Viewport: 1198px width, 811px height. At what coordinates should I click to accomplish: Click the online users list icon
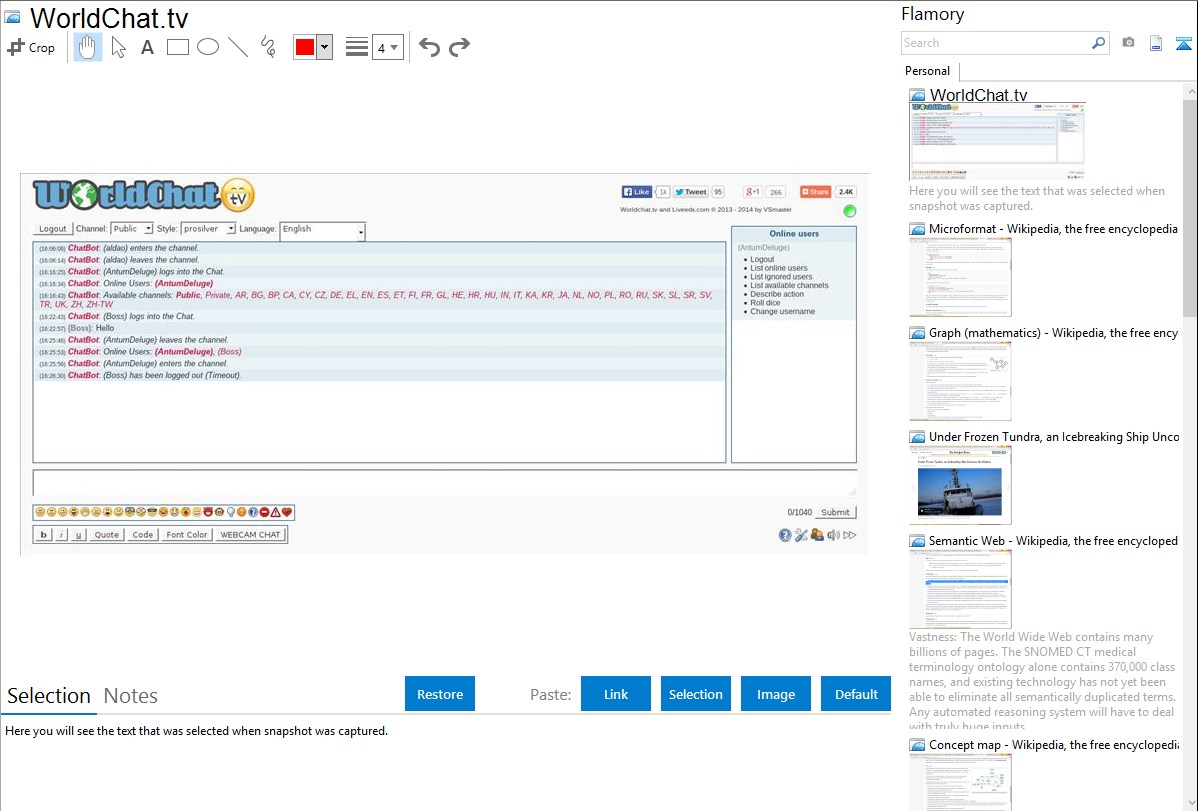point(818,535)
